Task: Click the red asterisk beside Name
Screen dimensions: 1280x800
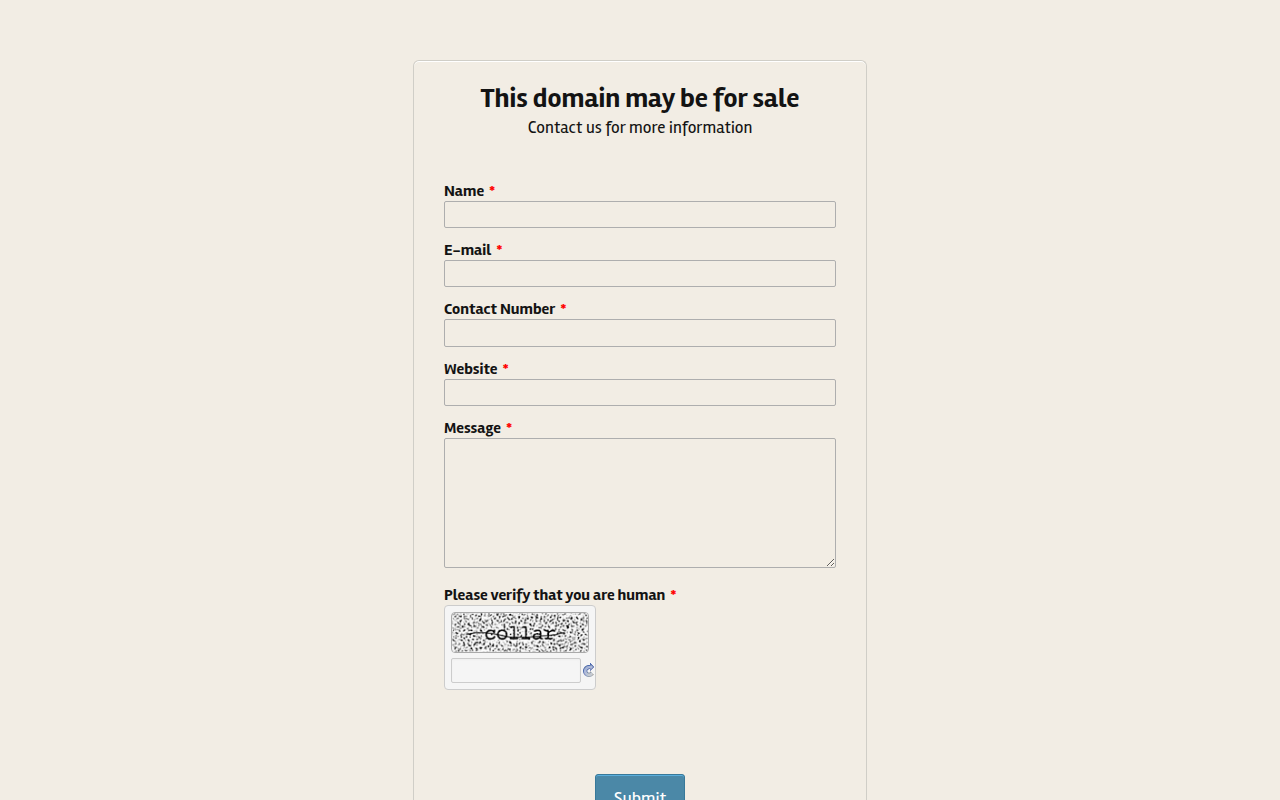Action: pyautogui.click(x=492, y=190)
